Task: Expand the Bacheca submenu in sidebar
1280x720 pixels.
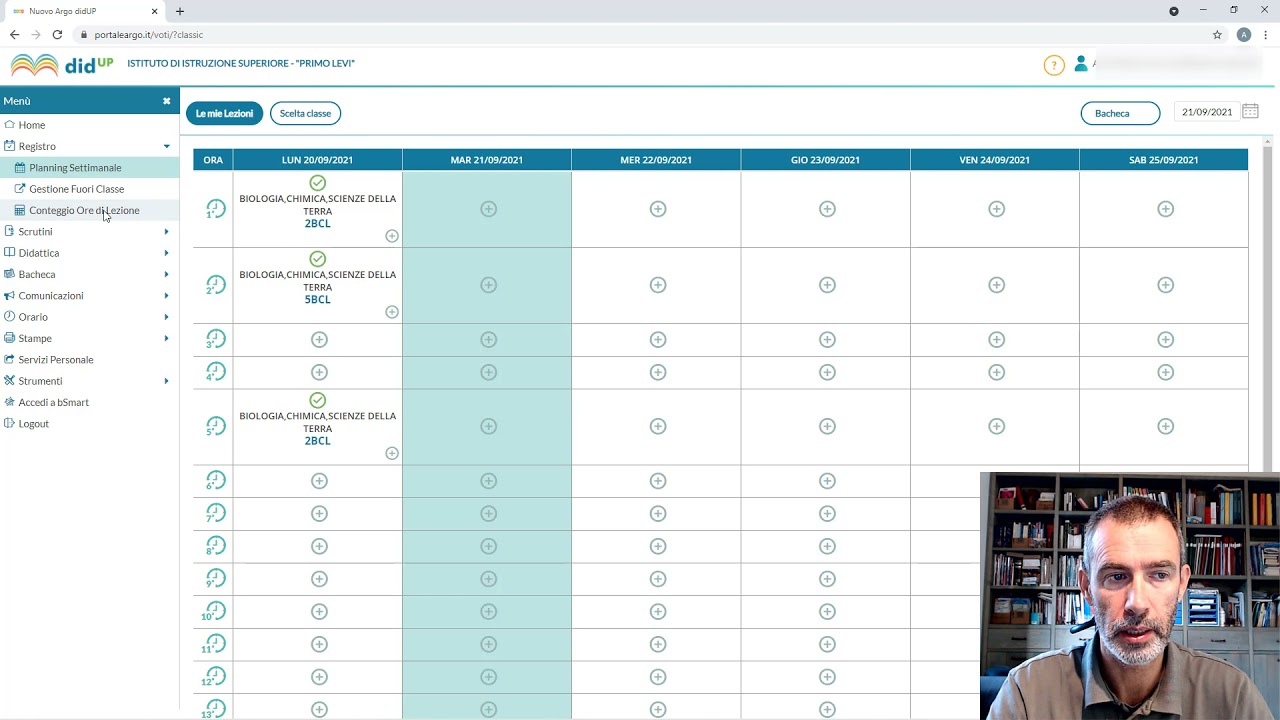Action: click(167, 275)
